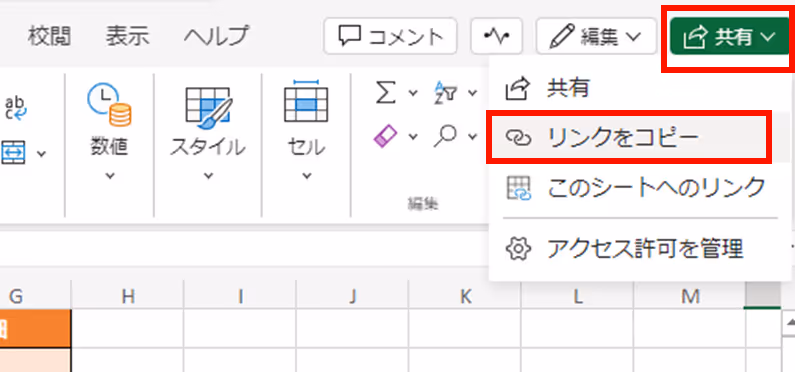The width and height of the screenshot is (795, 372).
Task: Open the ヘルプ ribbon tab
Action: coord(216,36)
